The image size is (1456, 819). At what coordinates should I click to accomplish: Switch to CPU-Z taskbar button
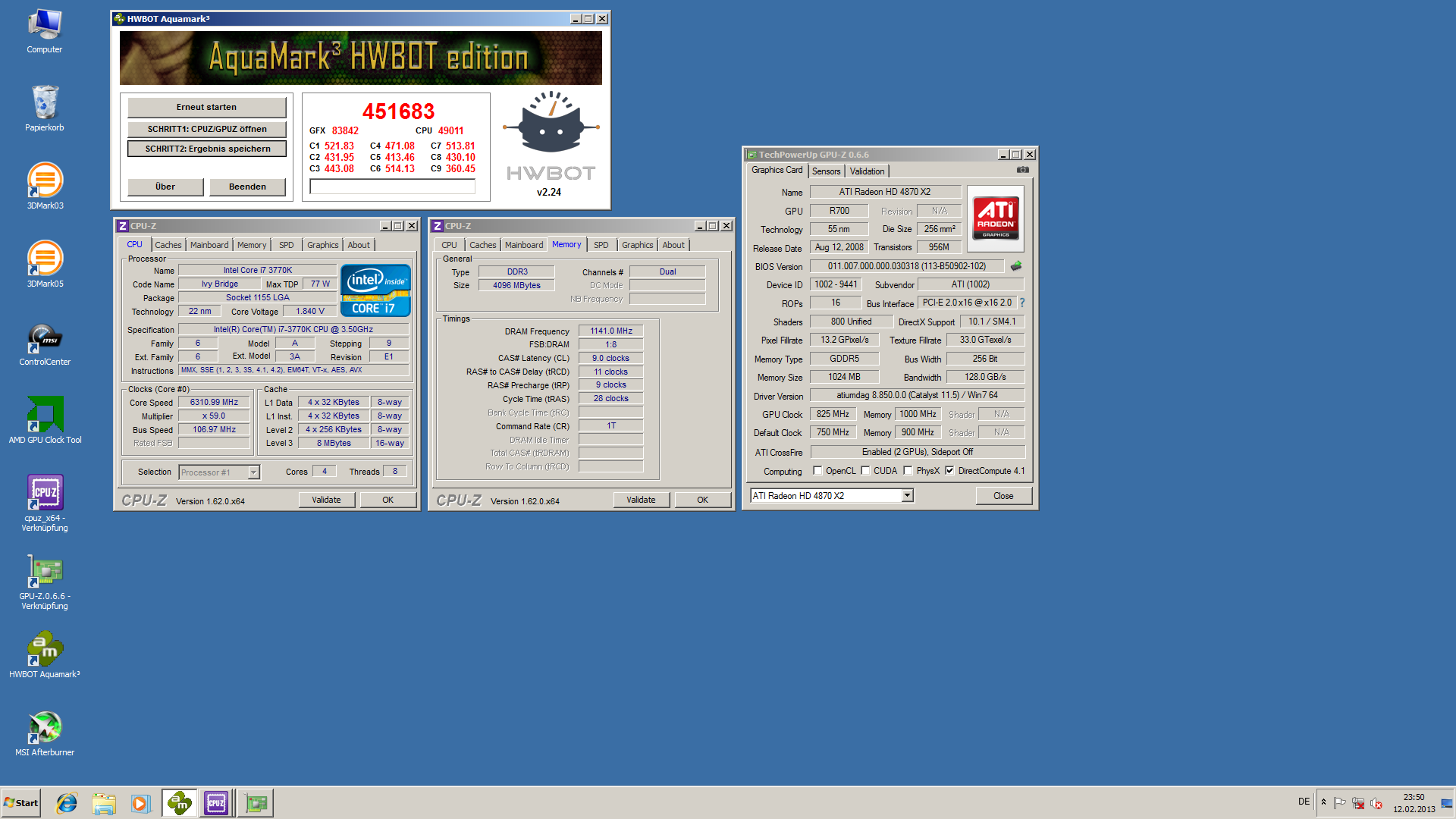coord(216,803)
